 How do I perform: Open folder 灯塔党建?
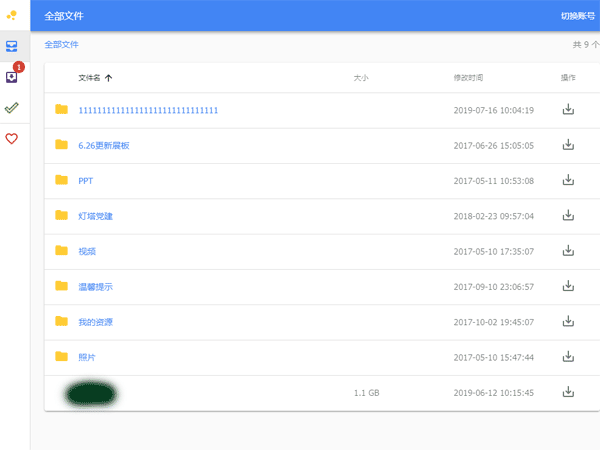click(x=95, y=216)
